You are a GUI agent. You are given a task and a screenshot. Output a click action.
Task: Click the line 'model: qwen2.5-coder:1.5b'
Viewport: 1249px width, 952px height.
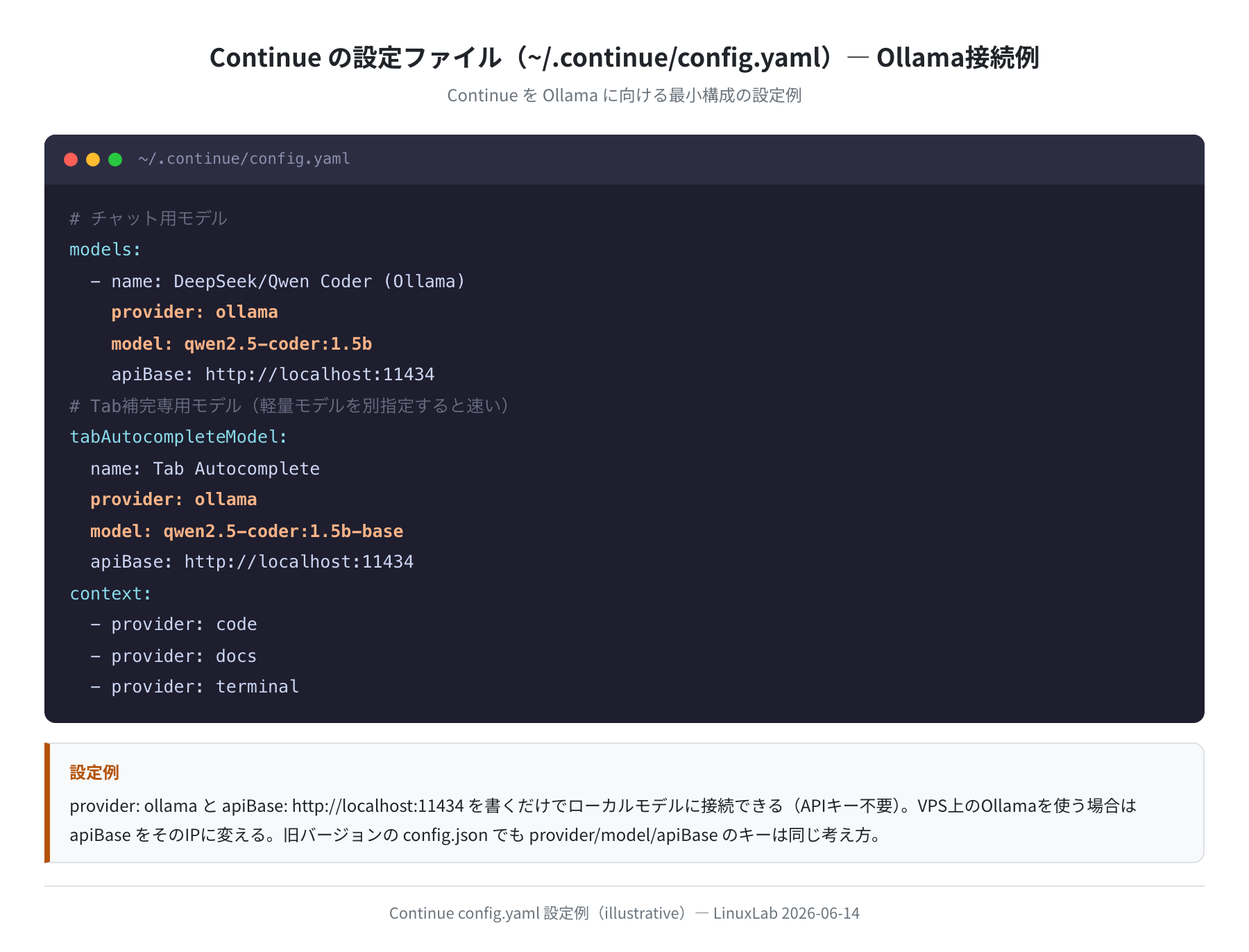[241, 343]
